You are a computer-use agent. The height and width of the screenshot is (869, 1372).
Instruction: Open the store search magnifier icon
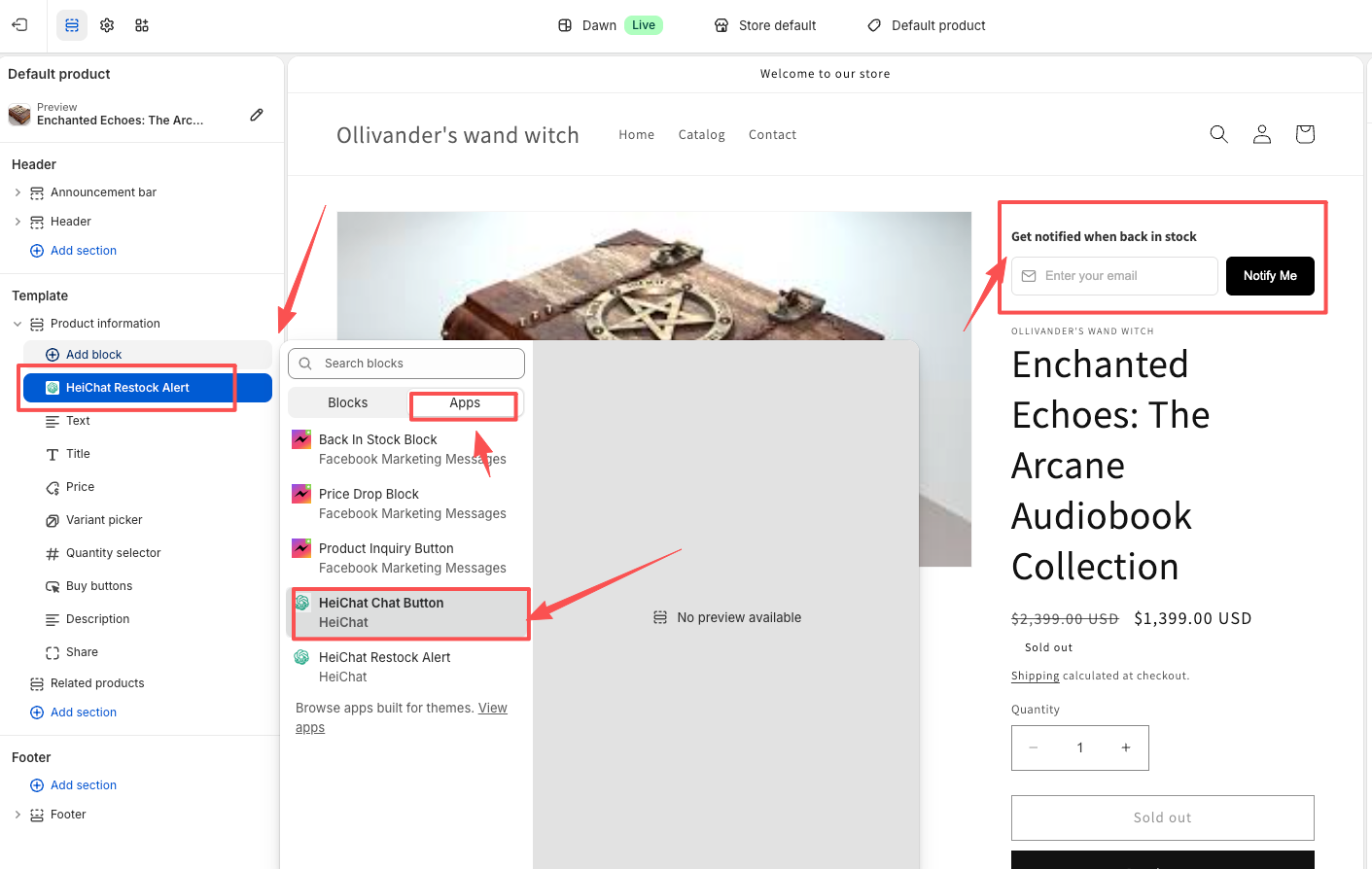point(1218,134)
